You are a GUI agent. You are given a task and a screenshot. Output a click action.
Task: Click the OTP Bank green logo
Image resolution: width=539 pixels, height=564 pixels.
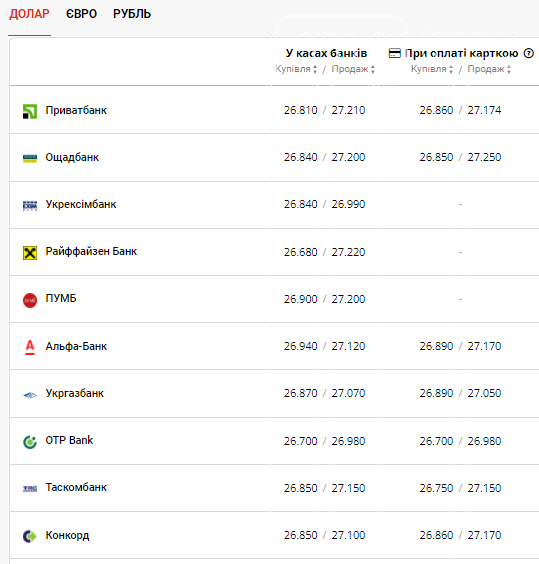click(x=30, y=442)
